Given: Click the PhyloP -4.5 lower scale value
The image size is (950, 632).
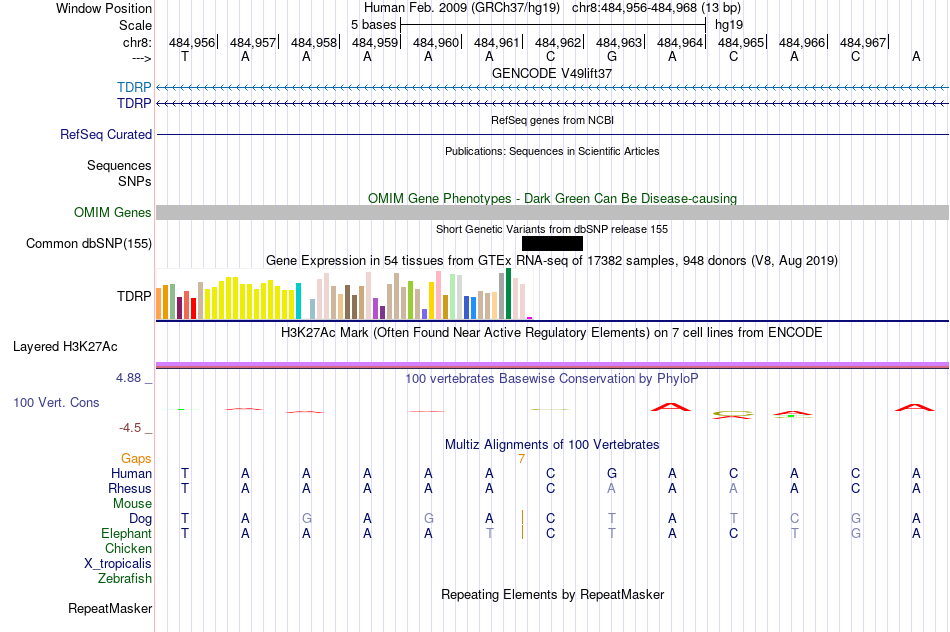Looking at the screenshot, I should pyautogui.click(x=130, y=428).
